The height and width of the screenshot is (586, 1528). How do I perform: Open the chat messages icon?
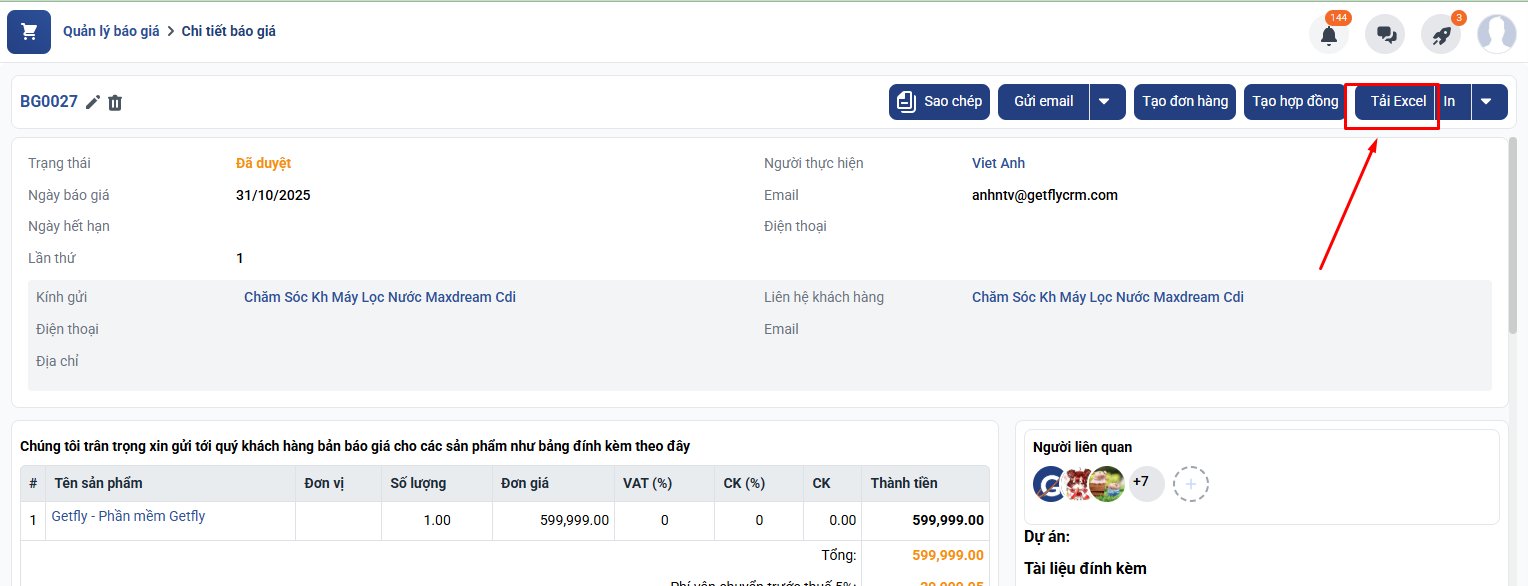coord(1386,35)
